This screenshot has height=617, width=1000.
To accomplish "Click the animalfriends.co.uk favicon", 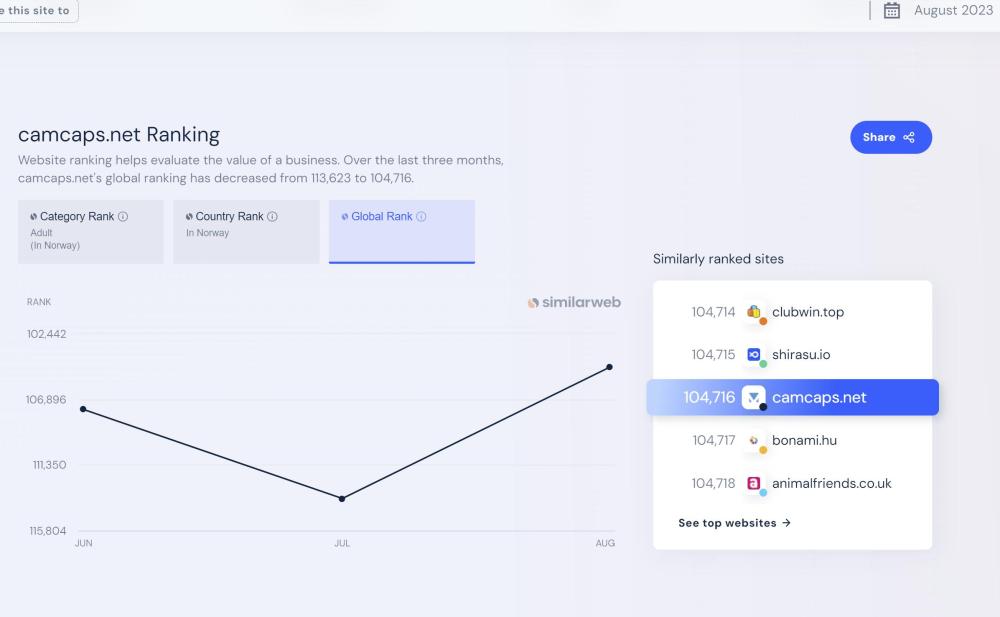I will point(754,483).
